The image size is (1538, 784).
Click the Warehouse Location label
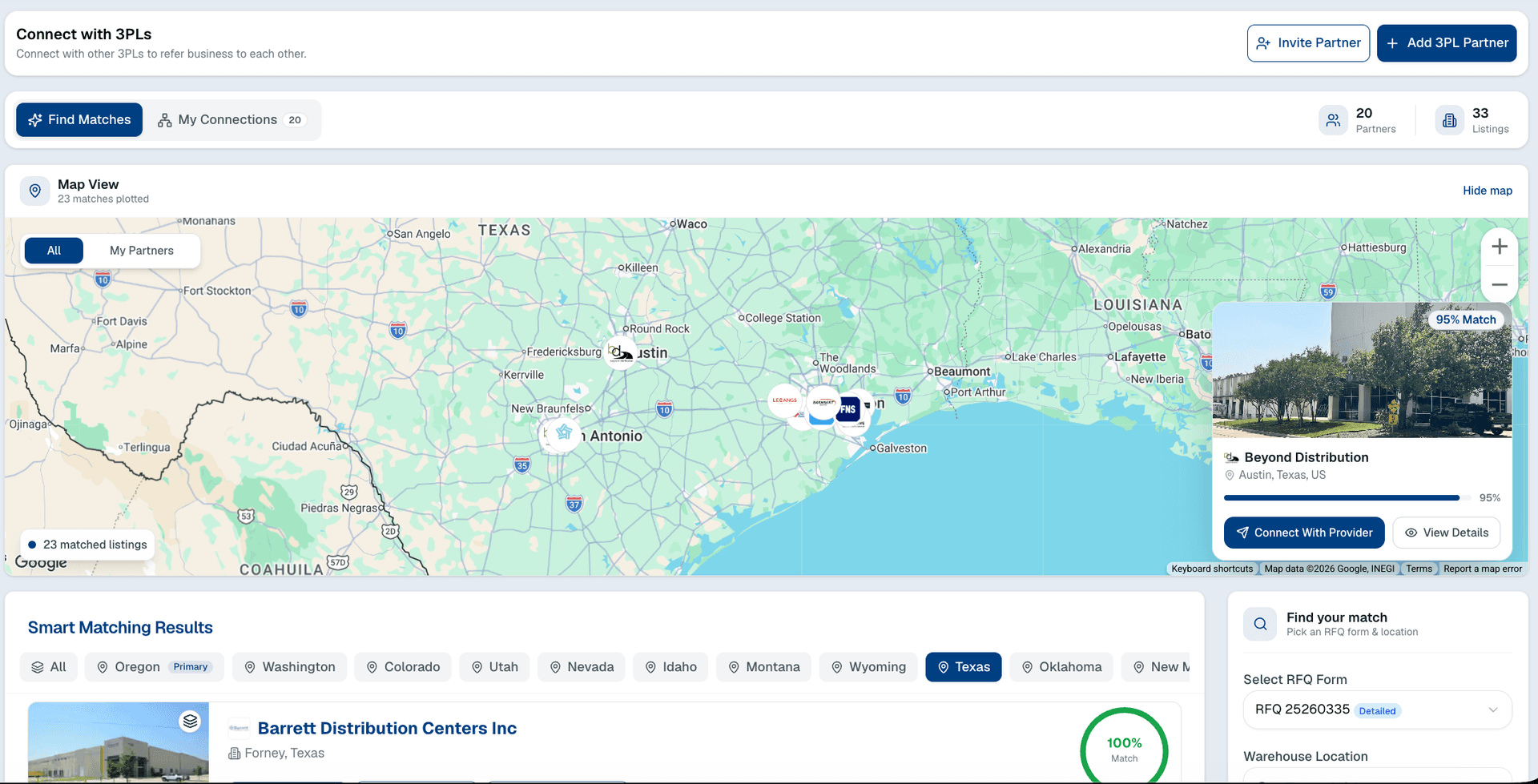click(x=1306, y=757)
